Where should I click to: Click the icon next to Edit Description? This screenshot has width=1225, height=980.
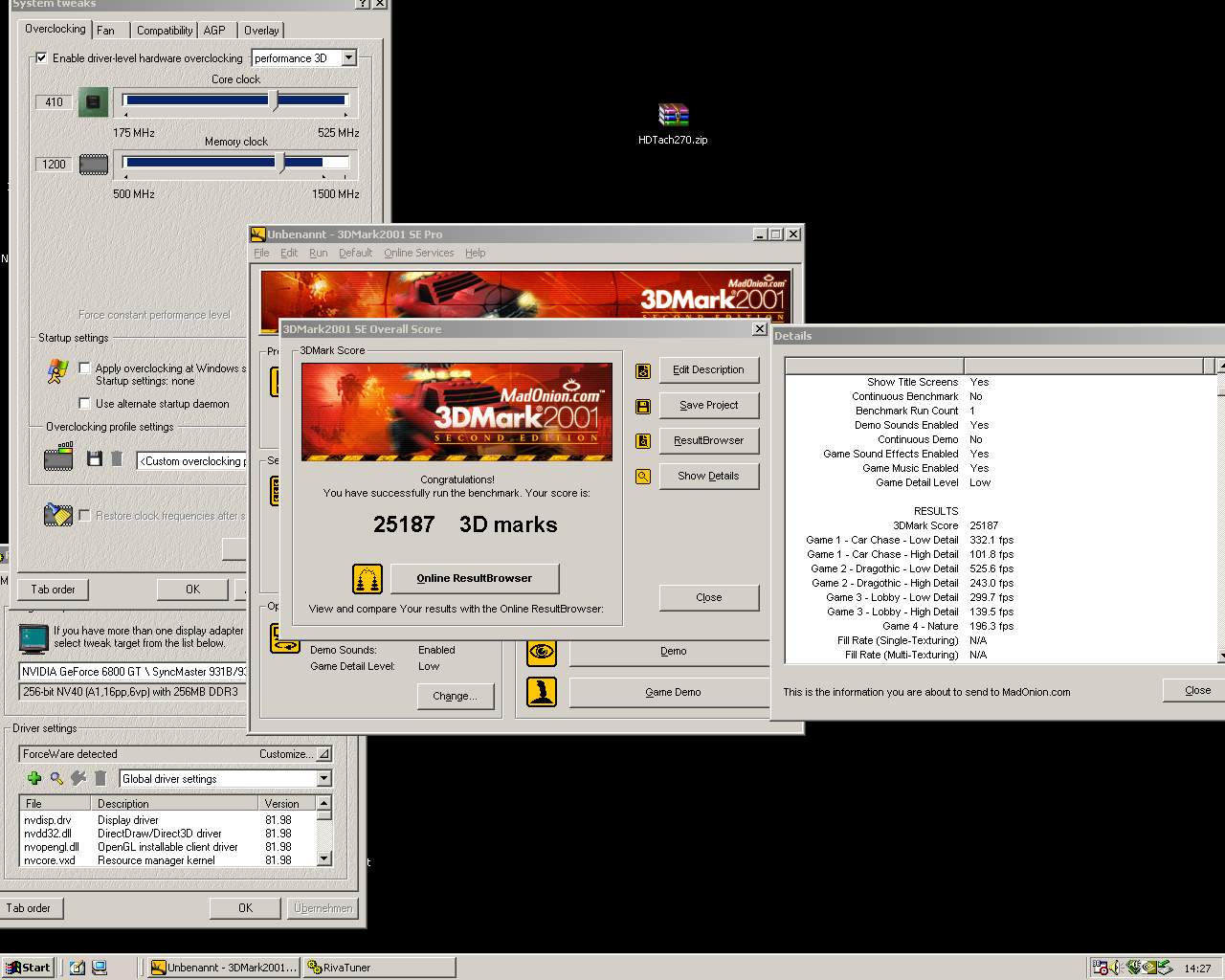643,370
